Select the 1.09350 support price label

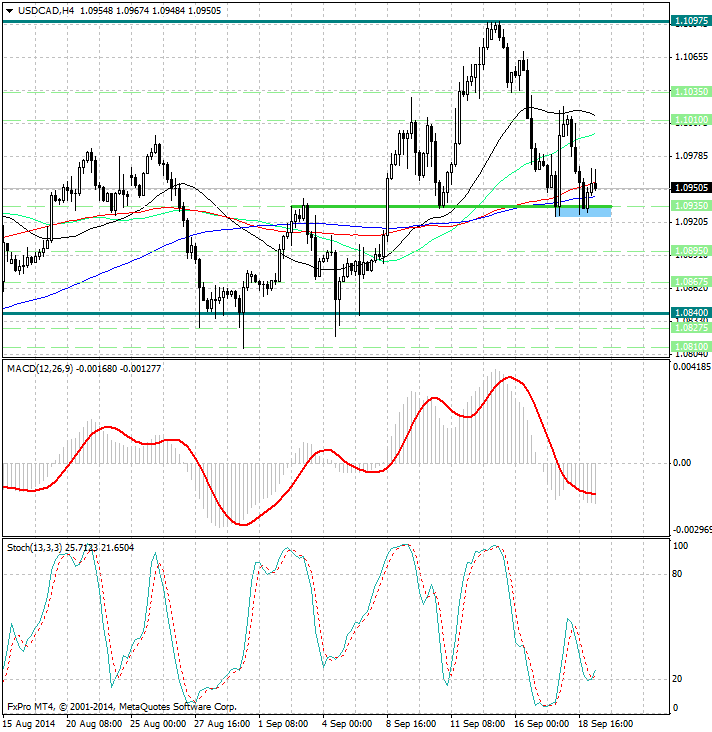pos(691,205)
